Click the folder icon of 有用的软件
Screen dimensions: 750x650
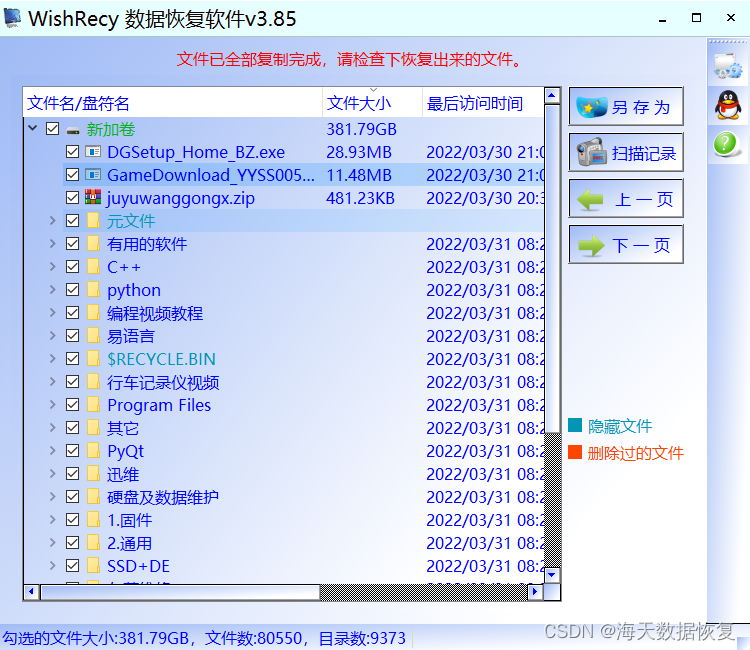tap(93, 244)
